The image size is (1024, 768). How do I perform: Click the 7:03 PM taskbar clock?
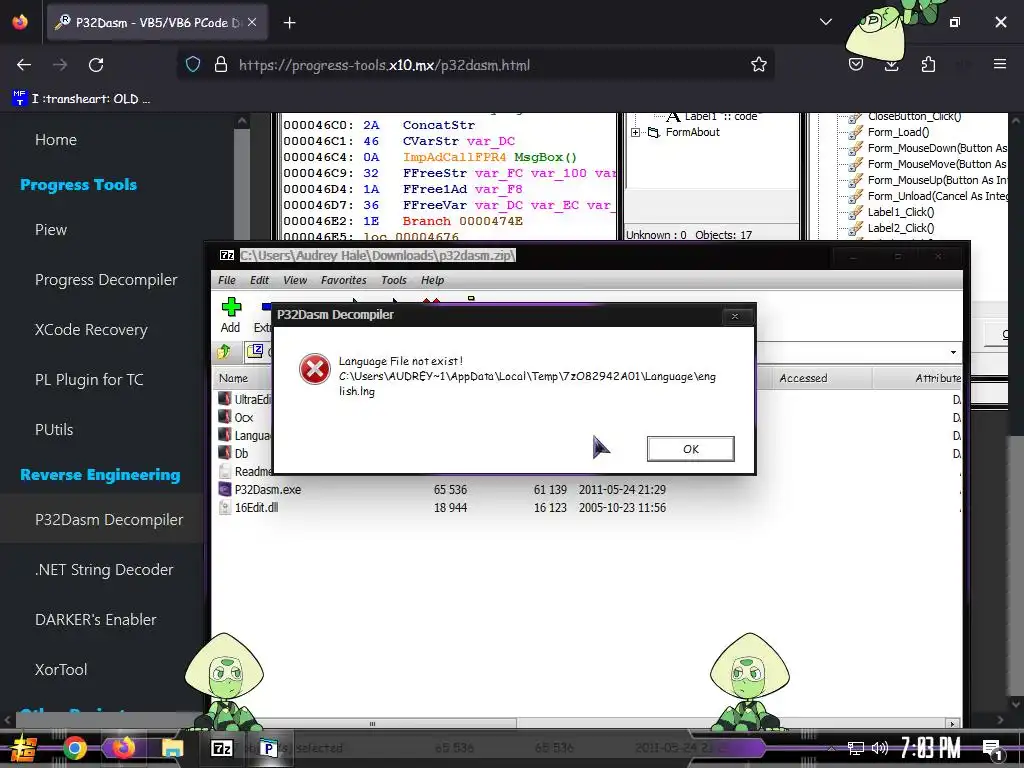click(x=930, y=748)
